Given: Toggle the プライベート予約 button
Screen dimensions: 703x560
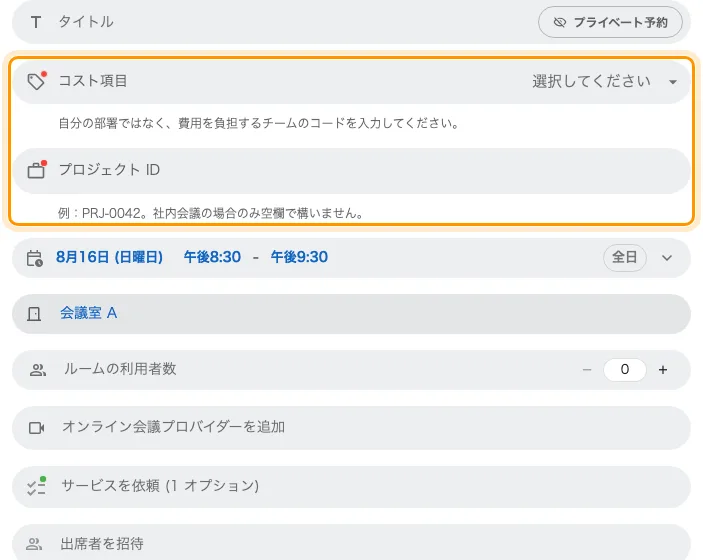Looking at the screenshot, I should click(x=610, y=22).
